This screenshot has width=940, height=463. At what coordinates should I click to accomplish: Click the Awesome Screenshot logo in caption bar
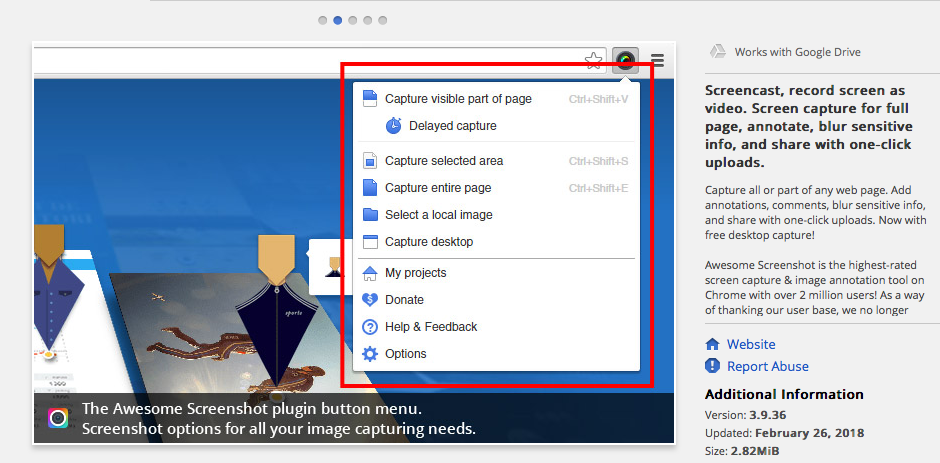(x=59, y=419)
